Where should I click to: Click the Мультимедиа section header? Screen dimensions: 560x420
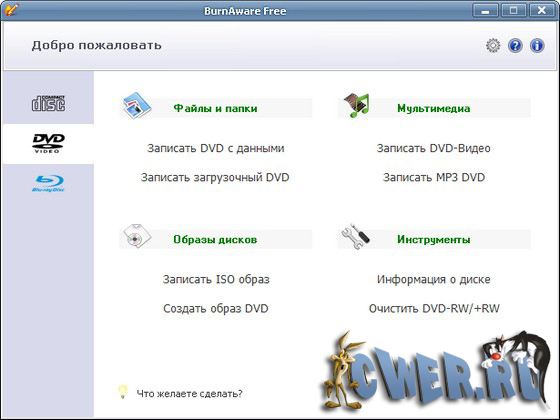(434, 108)
